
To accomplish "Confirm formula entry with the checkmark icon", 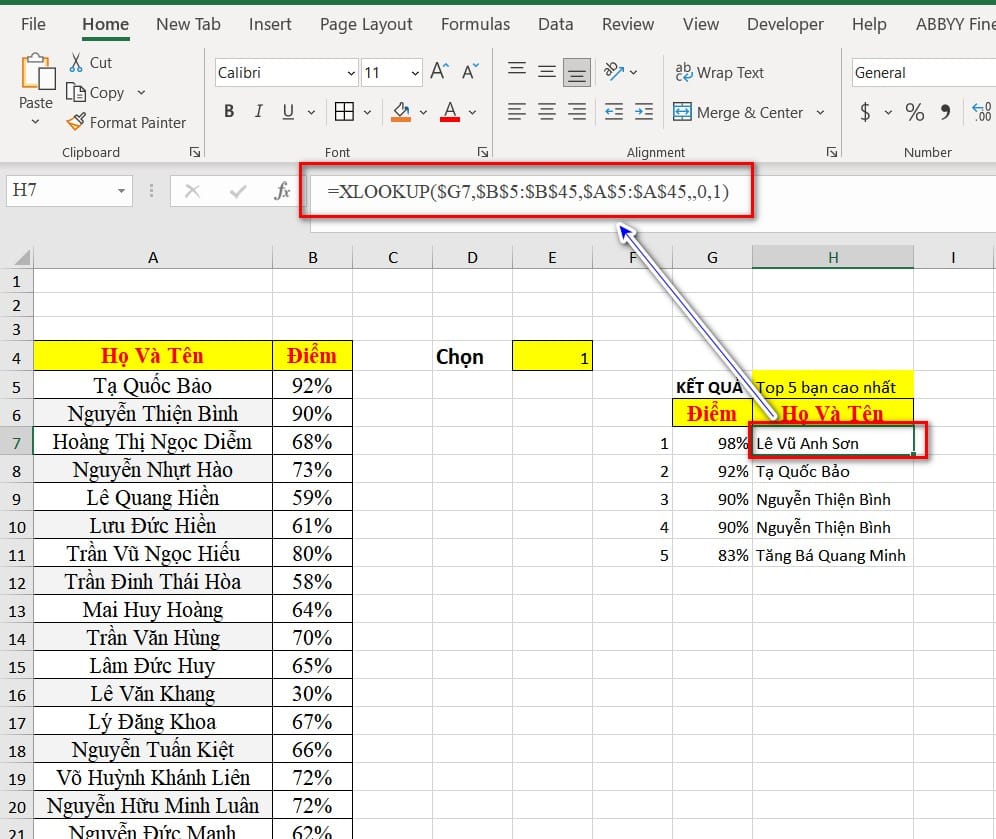I will (x=238, y=191).
